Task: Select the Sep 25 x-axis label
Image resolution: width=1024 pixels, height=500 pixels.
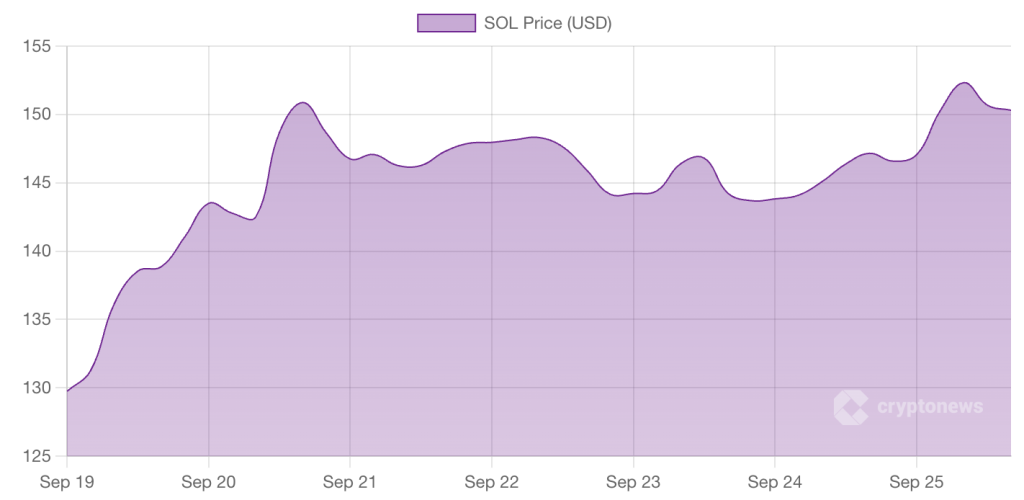Action: [917, 481]
